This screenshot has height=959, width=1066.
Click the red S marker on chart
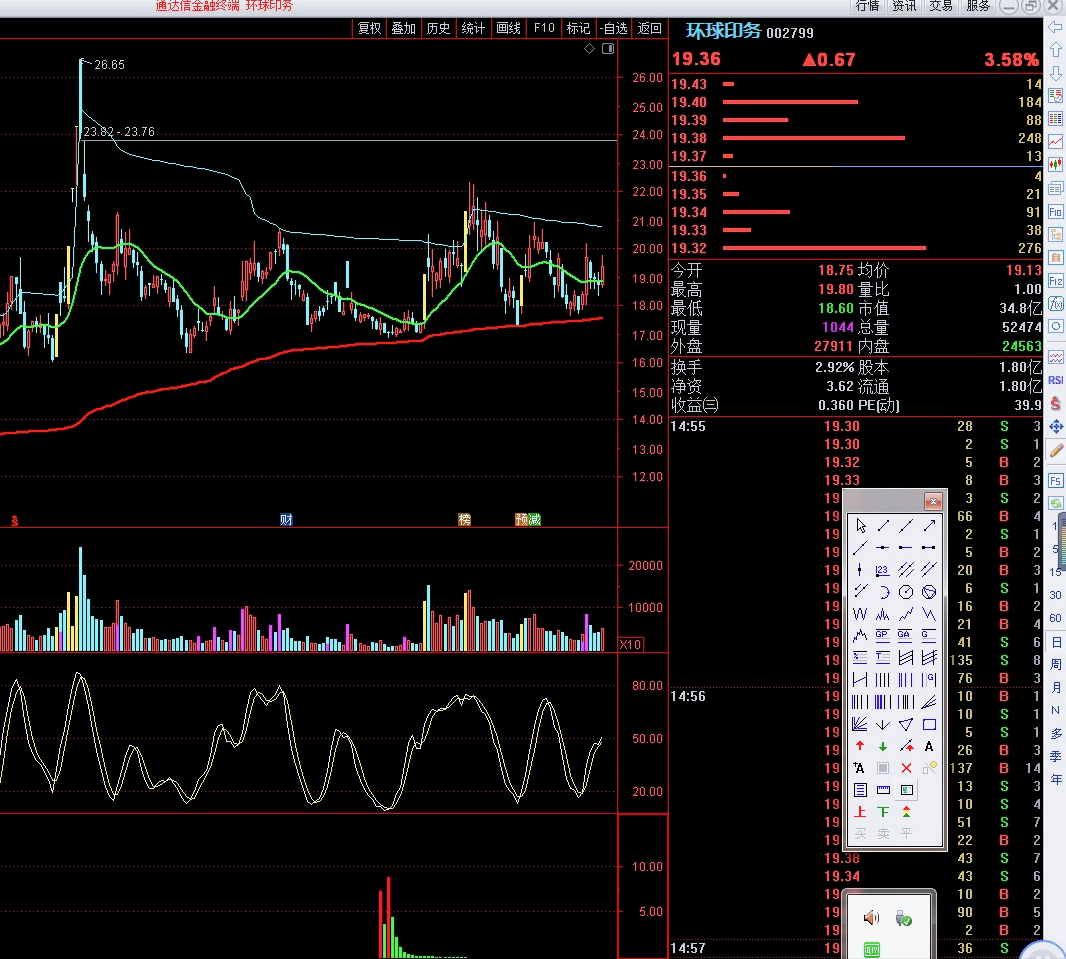click(x=14, y=521)
